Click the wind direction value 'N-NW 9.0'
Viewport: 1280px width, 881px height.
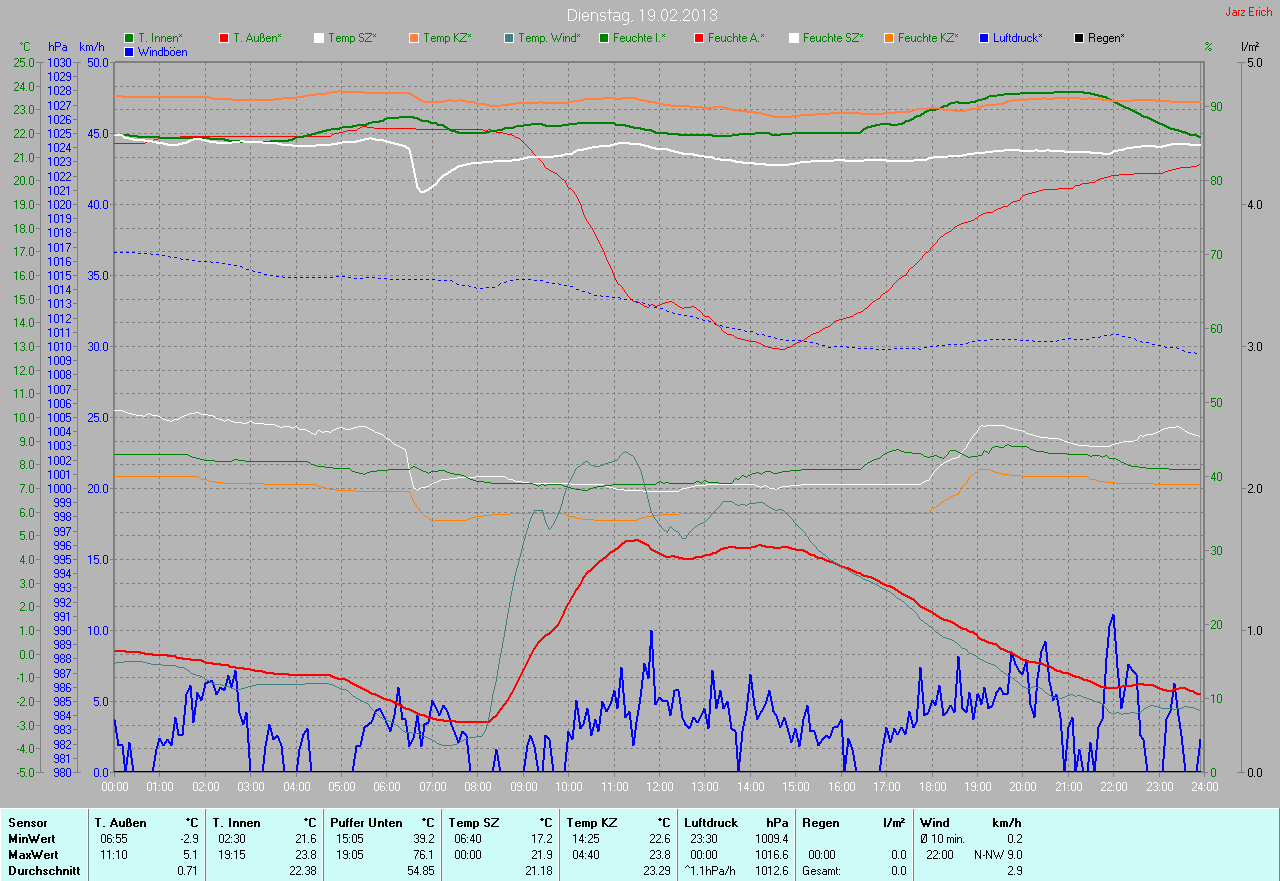(998, 855)
